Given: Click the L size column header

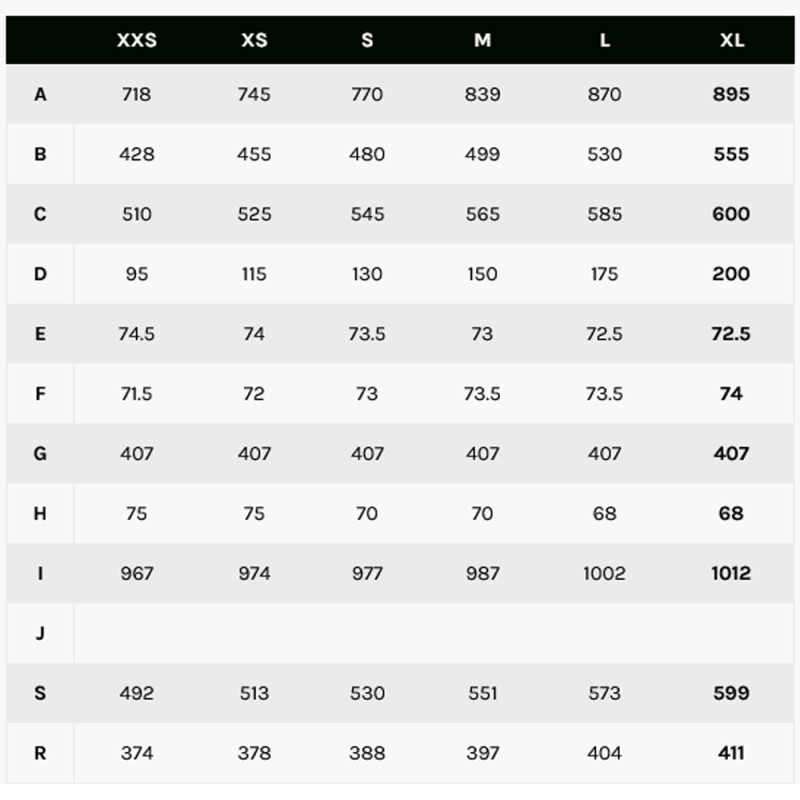Looking at the screenshot, I should (605, 41).
